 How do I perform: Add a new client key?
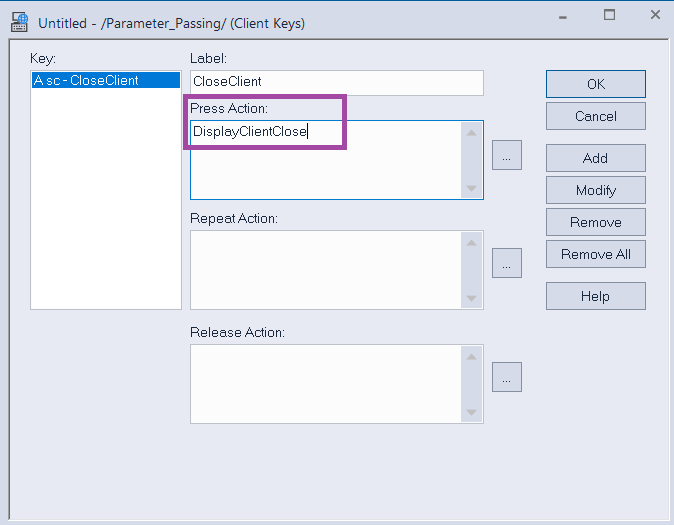click(596, 158)
